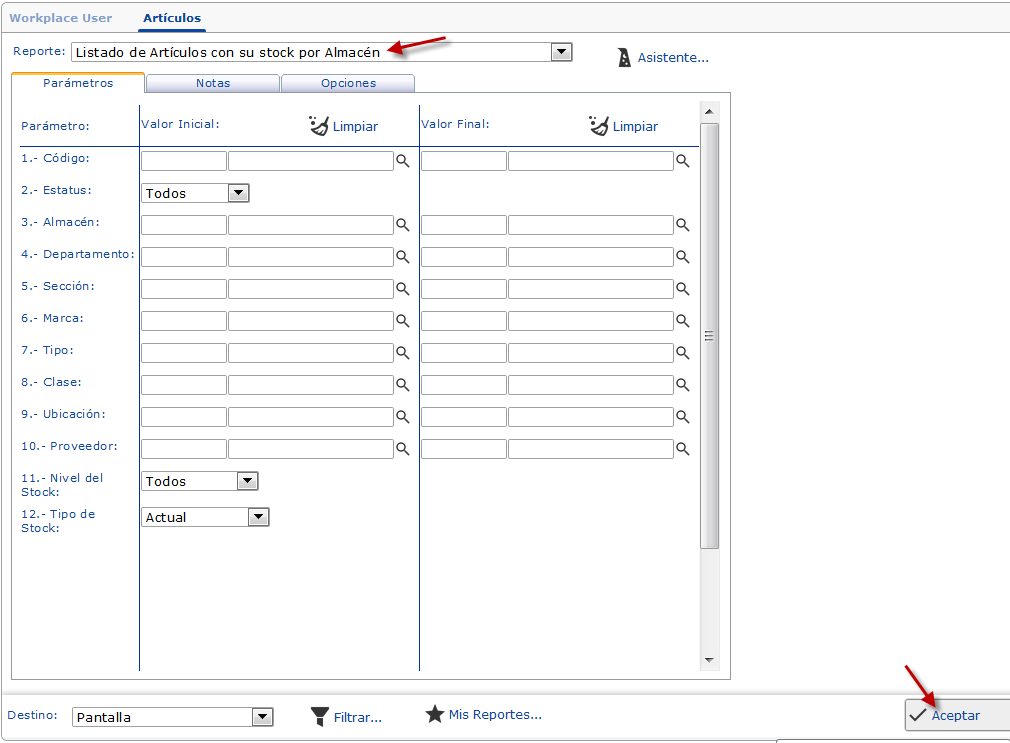The width and height of the screenshot is (1010, 743).
Task: Open the Destino dropdown
Action: tap(262, 716)
